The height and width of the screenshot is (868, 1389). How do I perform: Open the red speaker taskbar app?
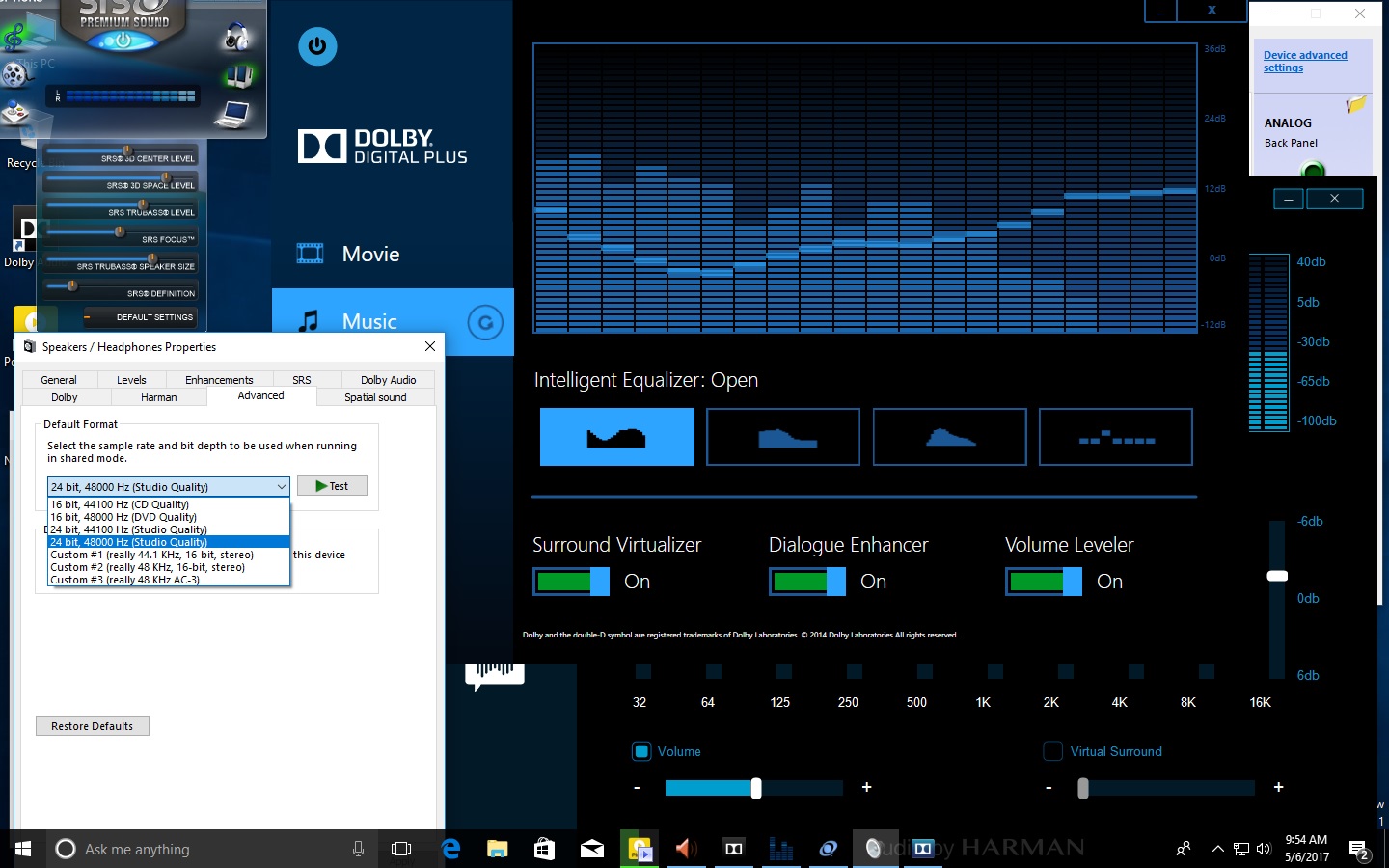pyautogui.click(x=686, y=849)
